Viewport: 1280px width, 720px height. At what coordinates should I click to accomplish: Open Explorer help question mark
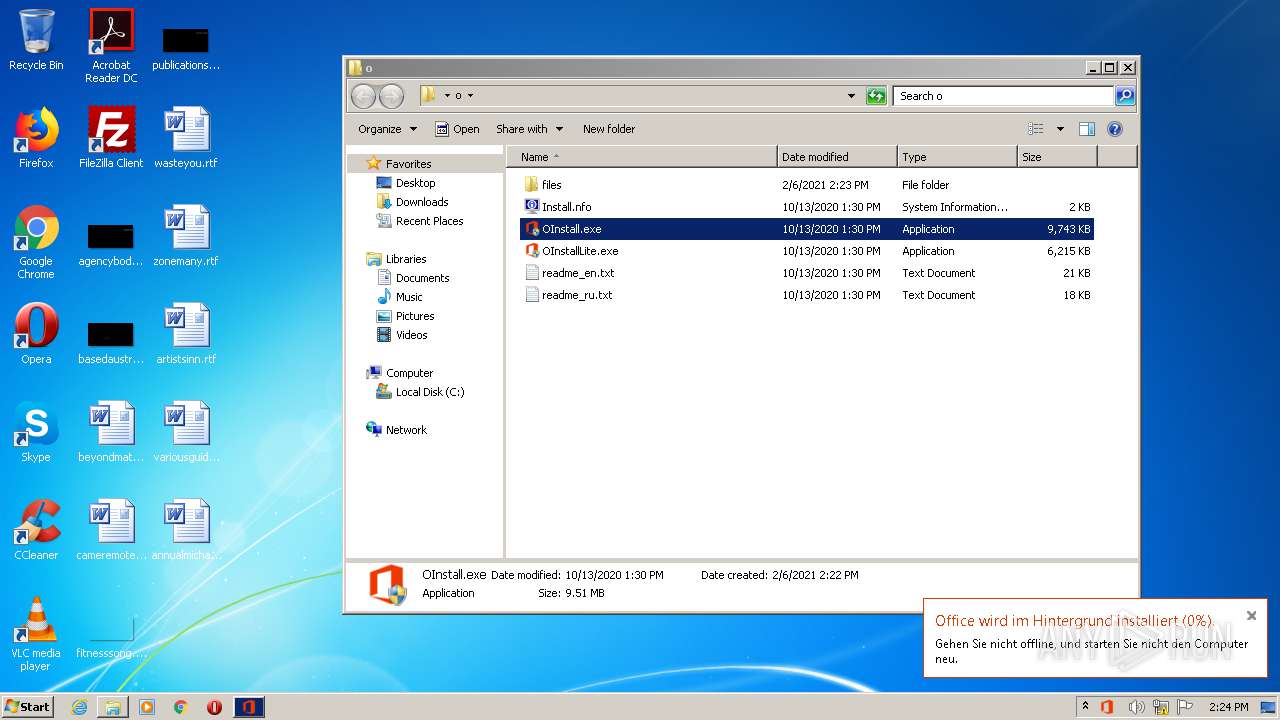click(x=1115, y=129)
